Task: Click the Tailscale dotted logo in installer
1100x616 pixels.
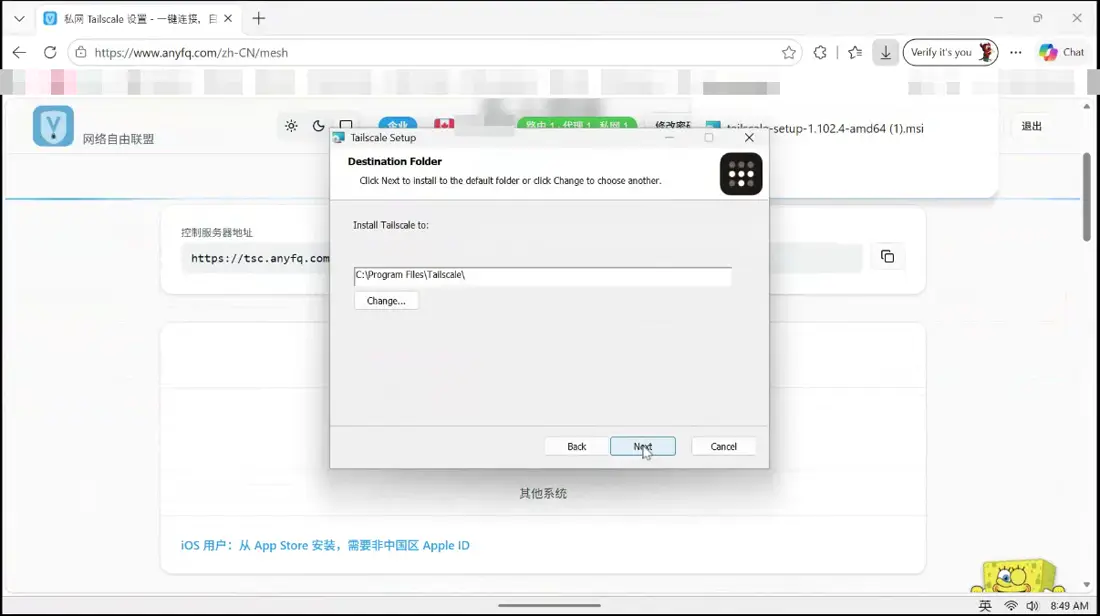Action: [741, 174]
